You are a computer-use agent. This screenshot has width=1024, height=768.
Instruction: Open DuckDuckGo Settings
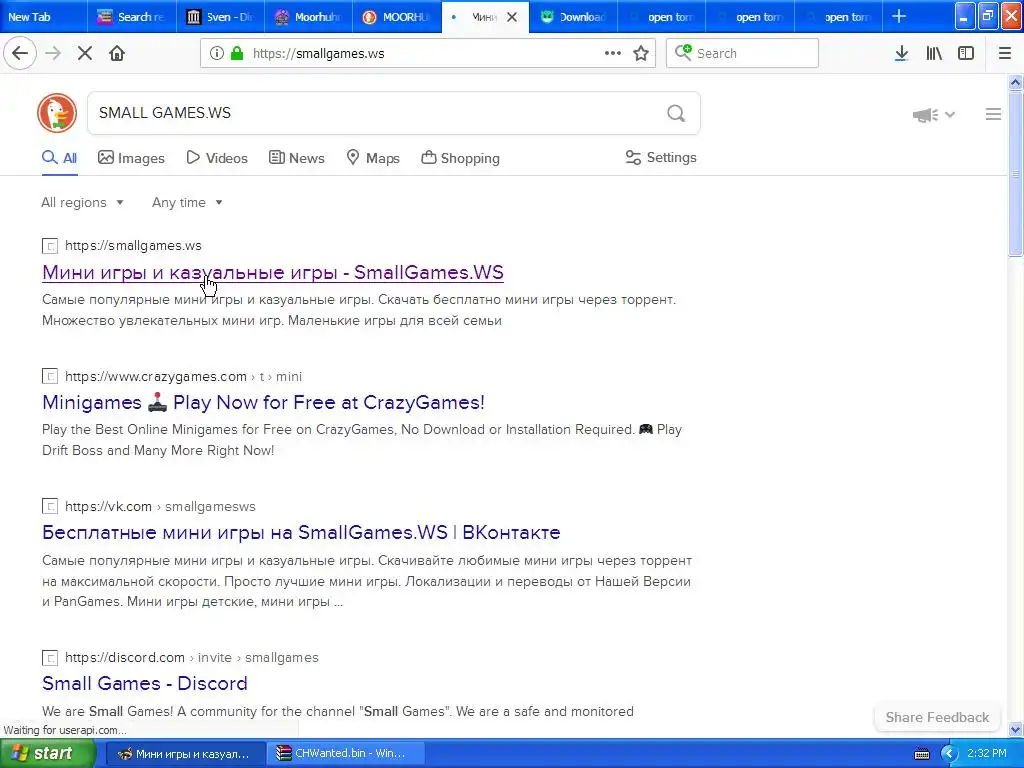click(661, 157)
